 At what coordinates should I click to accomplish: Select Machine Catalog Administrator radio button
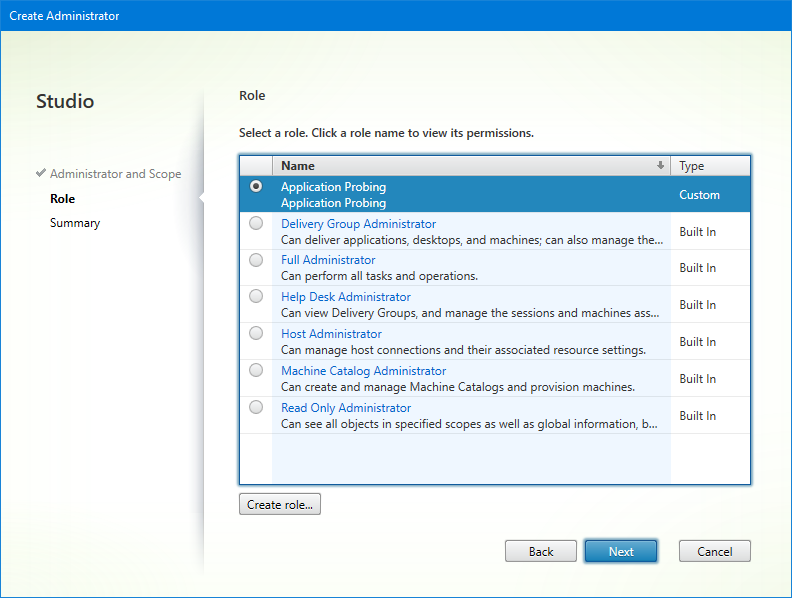[257, 370]
